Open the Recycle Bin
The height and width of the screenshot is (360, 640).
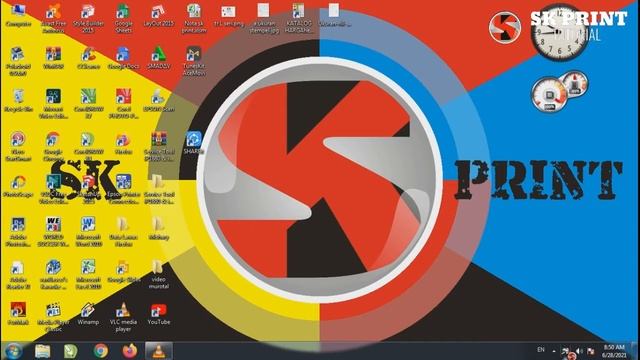(18, 101)
